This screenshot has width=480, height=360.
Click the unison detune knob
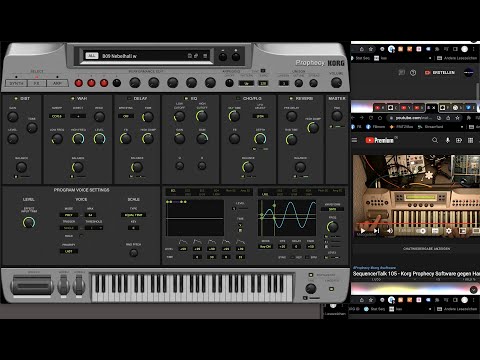[x=299, y=83]
